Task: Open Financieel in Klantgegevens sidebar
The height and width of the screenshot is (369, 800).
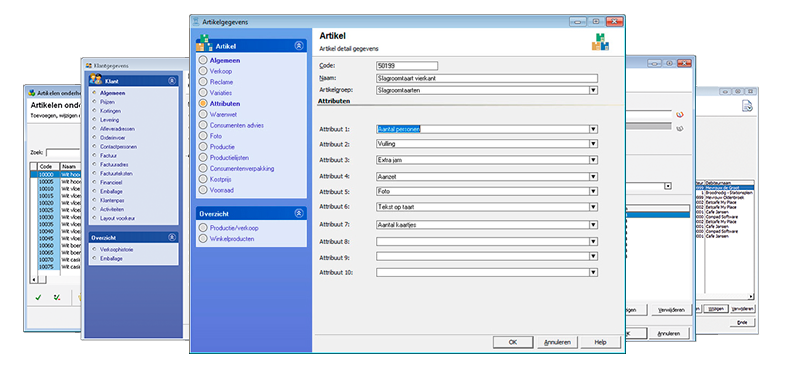Action: coord(110,182)
